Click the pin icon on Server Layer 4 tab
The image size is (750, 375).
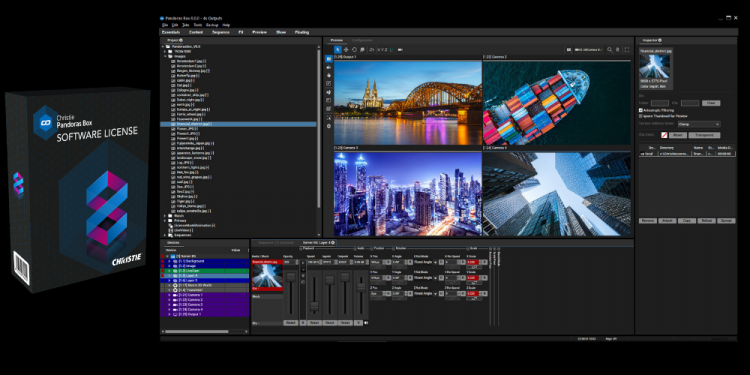333,243
